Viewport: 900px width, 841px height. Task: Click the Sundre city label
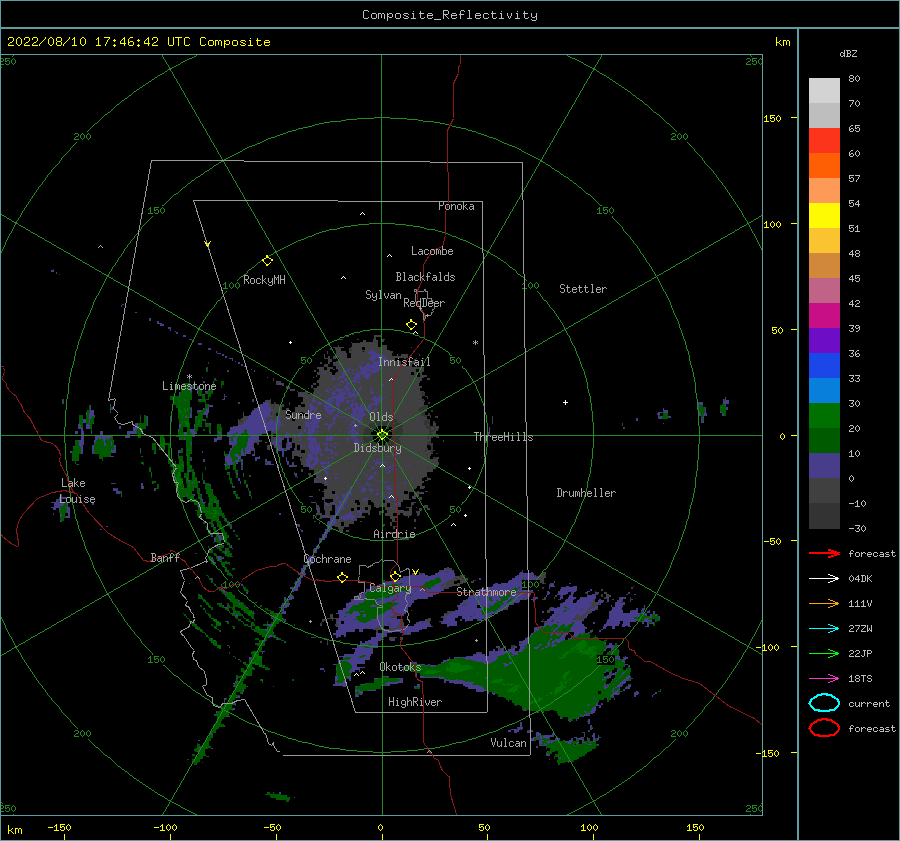click(x=303, y=414)
